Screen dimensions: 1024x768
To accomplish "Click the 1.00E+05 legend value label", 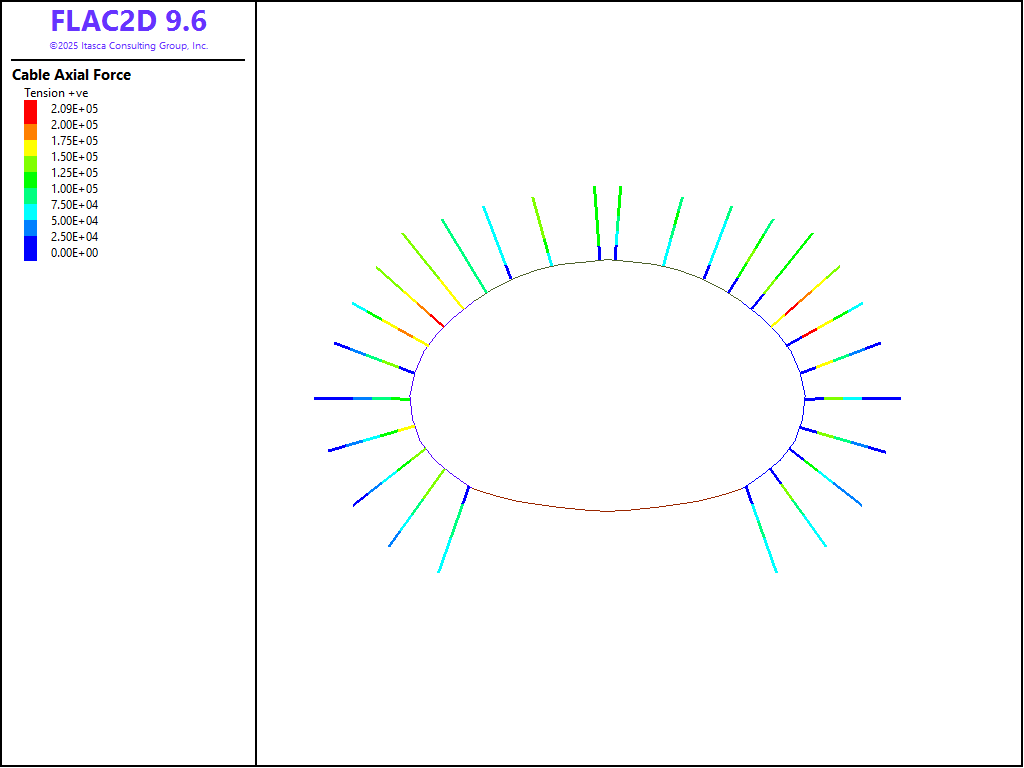I will (x=74, y=189).
